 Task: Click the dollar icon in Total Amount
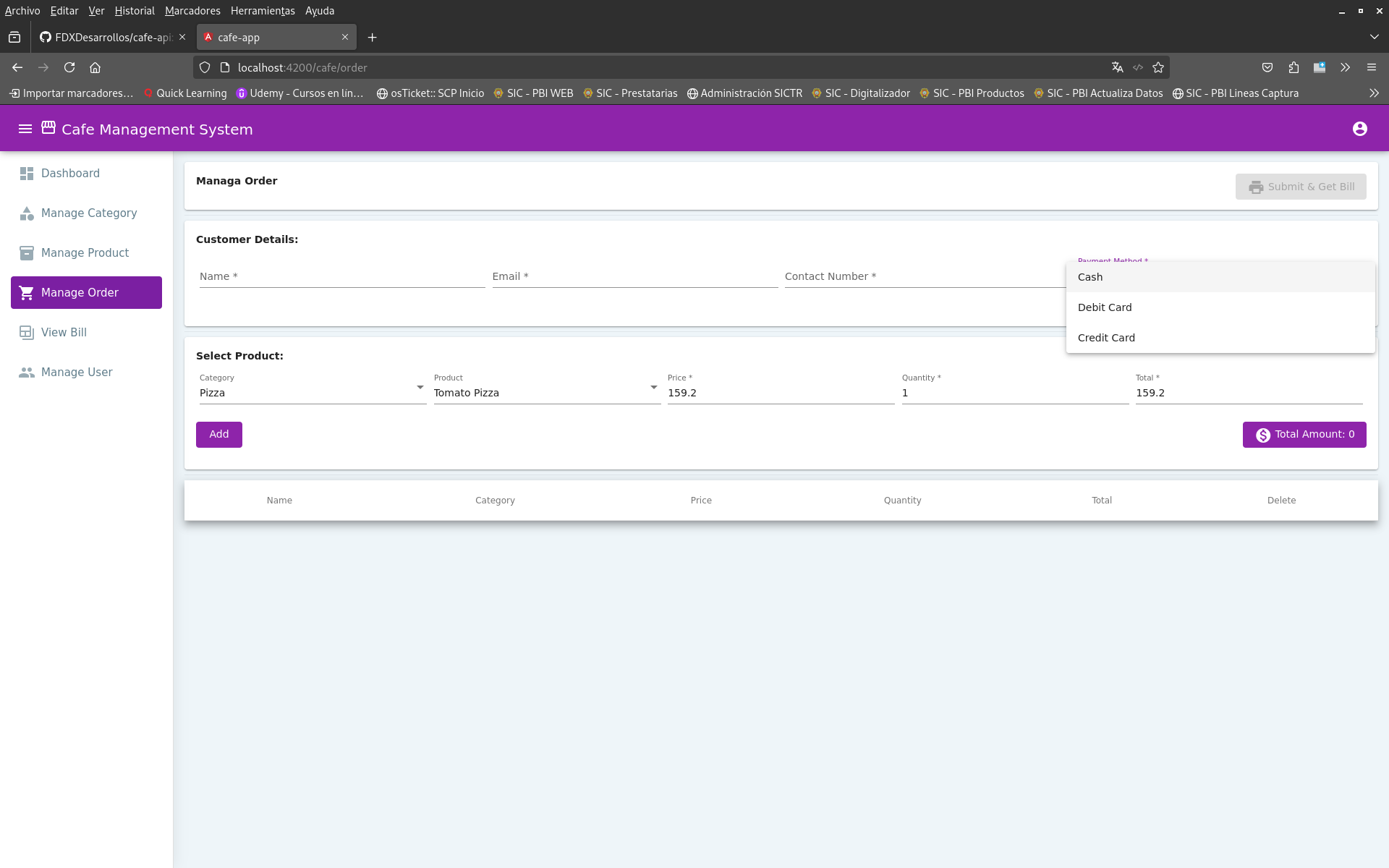1263,435
